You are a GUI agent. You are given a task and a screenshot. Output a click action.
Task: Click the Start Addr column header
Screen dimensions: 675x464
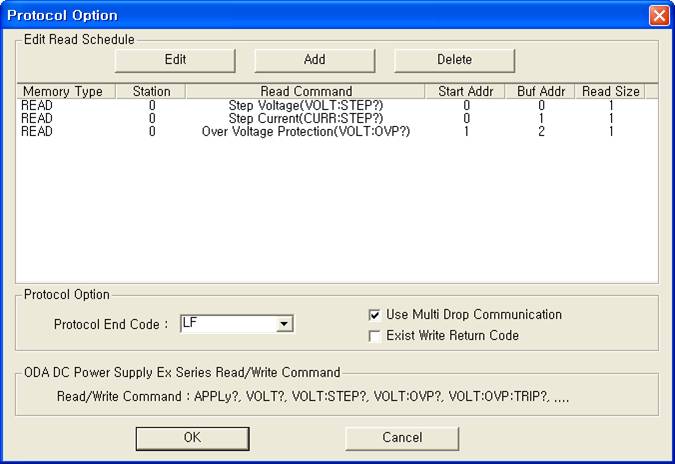(466, 91)
